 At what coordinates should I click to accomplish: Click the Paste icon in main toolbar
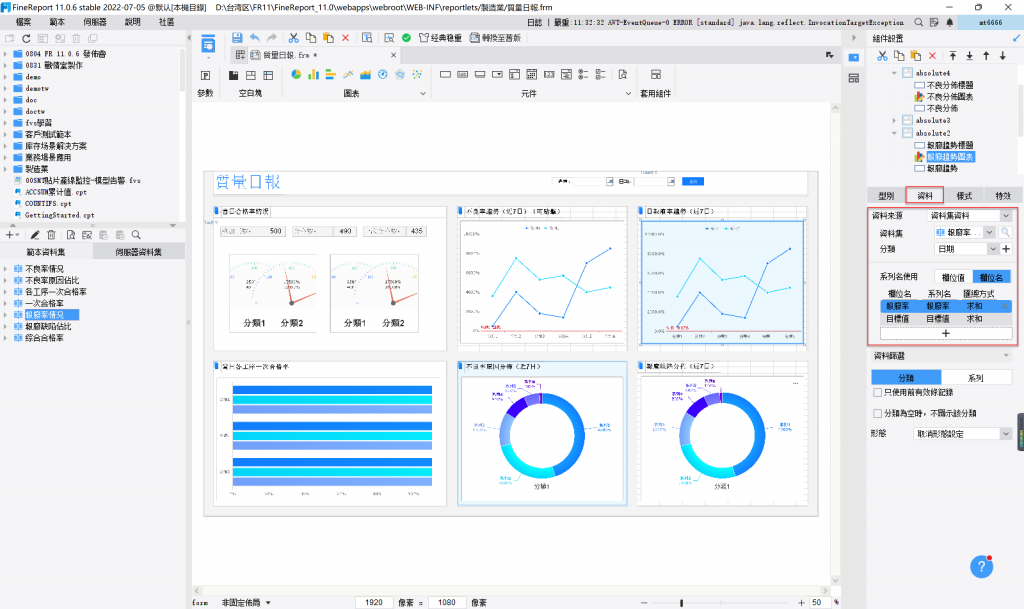(x=328, y=38)
